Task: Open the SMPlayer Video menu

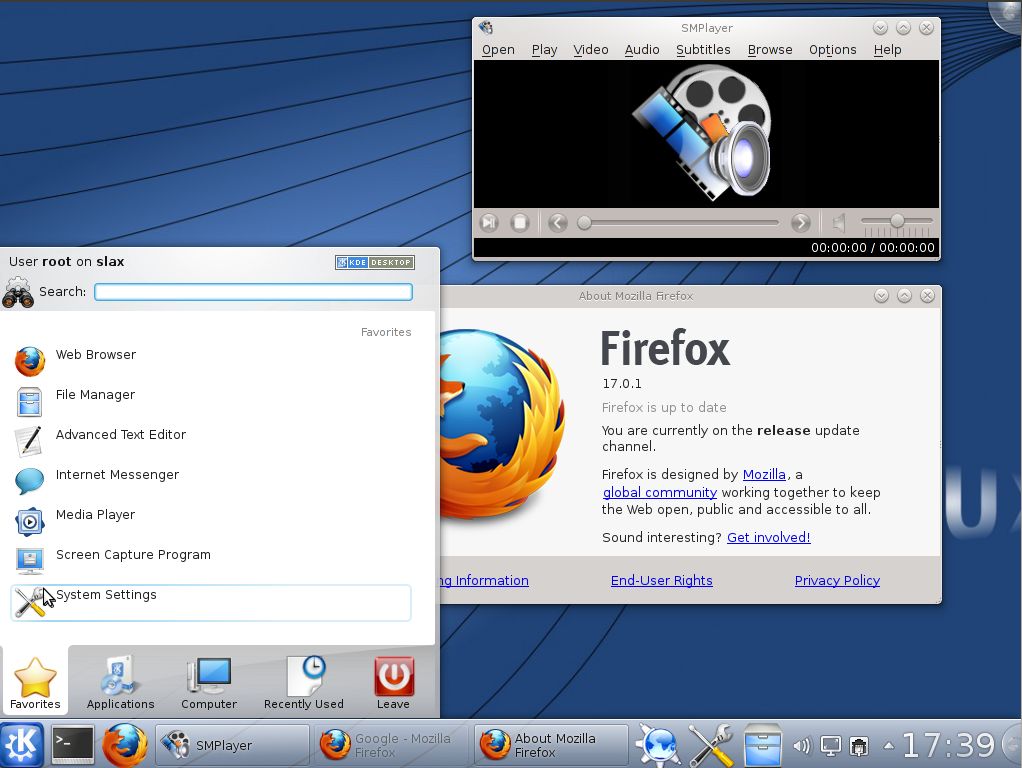Action: [591, 50]
